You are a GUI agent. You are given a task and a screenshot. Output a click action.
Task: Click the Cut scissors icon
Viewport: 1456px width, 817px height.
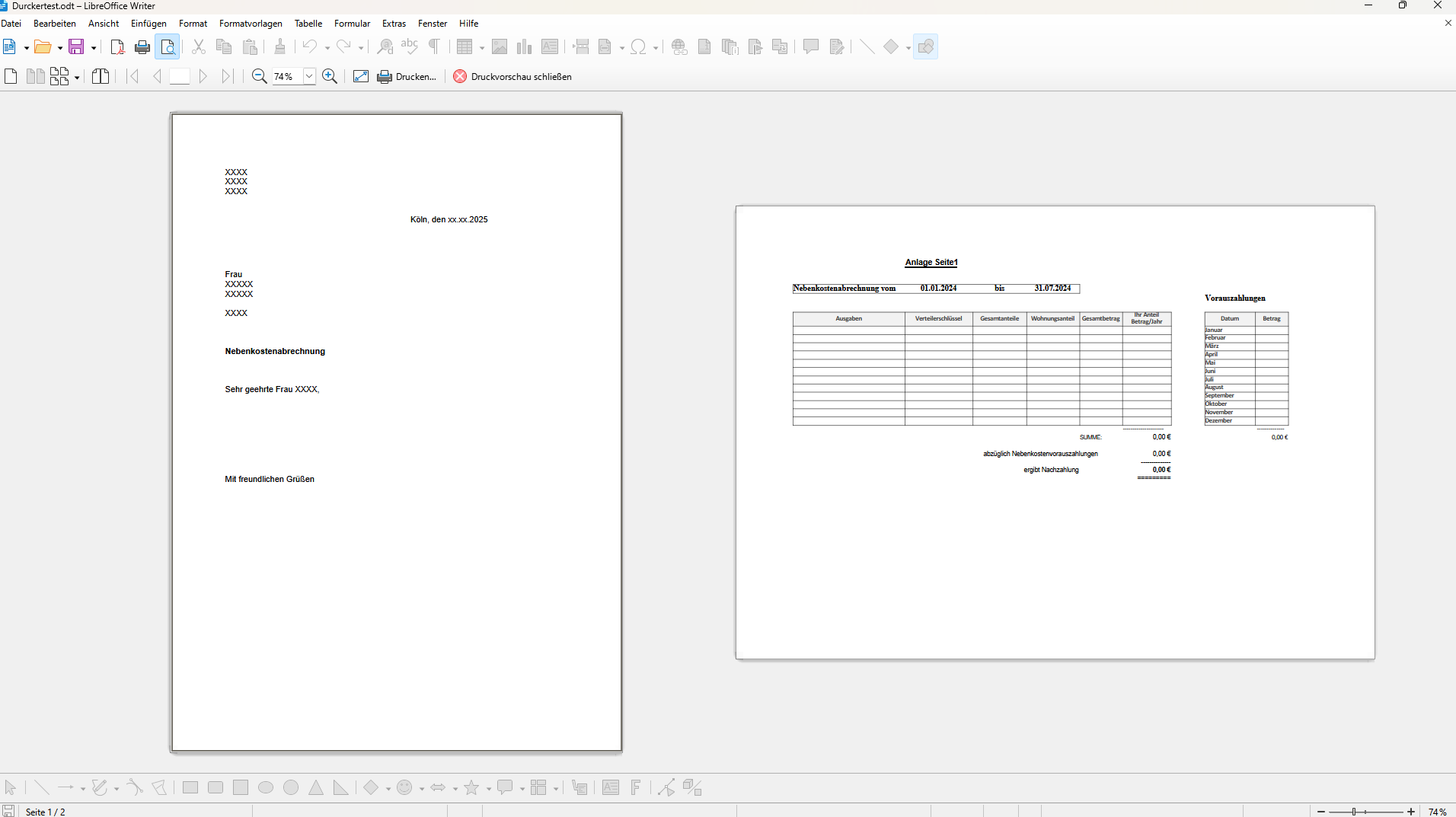point(199,47)
